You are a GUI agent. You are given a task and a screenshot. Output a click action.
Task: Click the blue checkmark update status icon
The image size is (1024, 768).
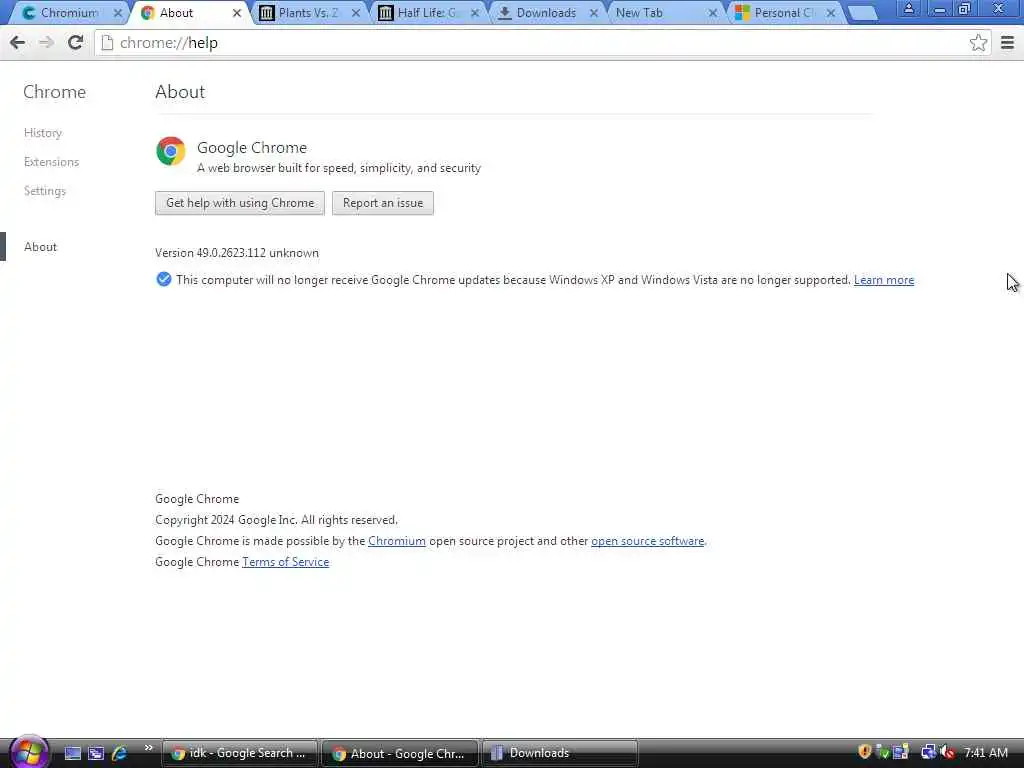tap(164, 280)
